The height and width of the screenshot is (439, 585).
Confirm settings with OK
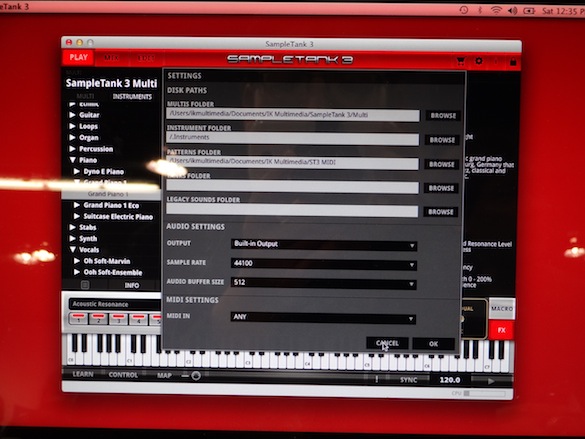pyautogui.click(x=434, y=344)
